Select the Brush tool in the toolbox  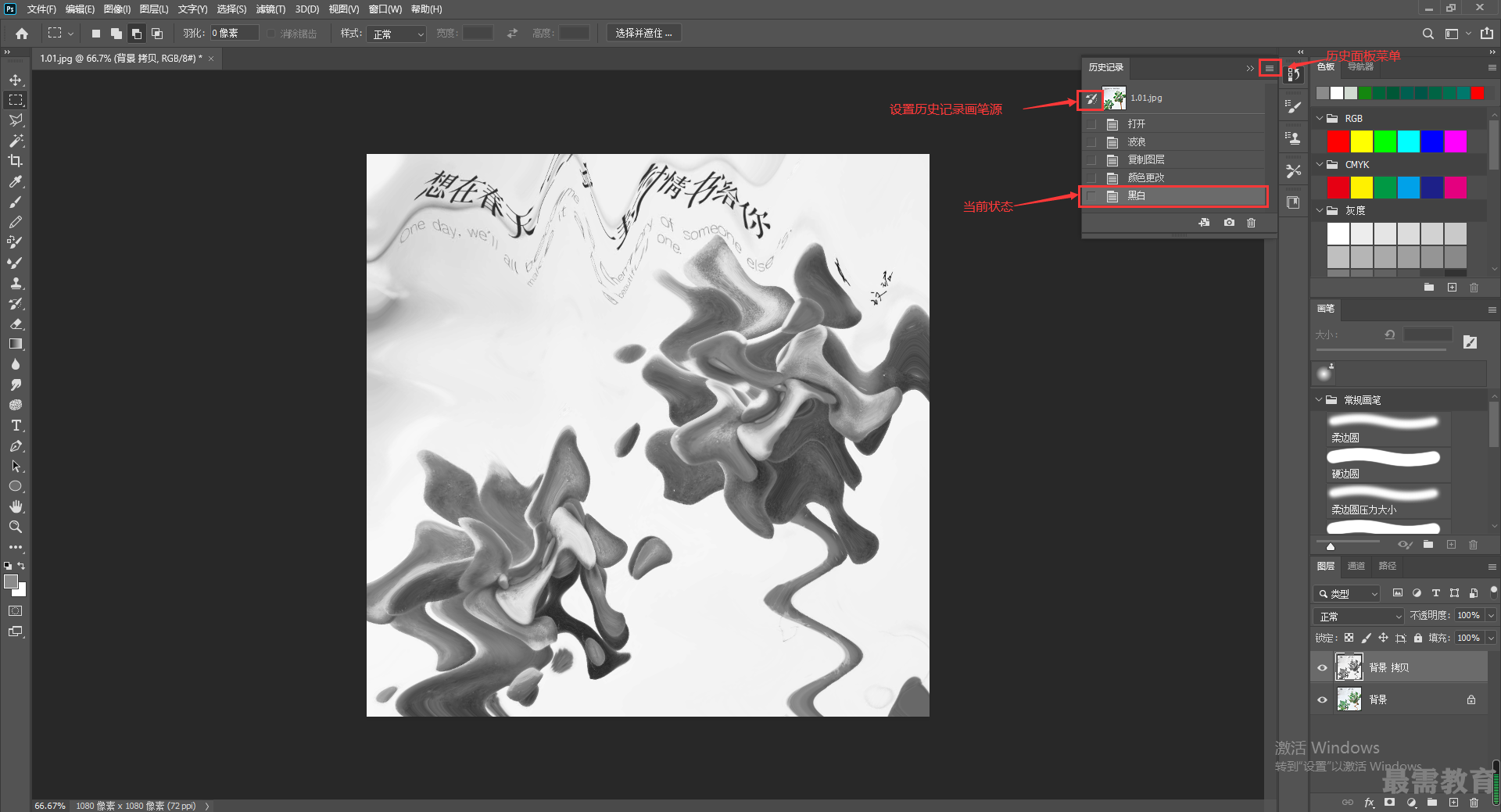pyautogui.click(x=16, y=202)
